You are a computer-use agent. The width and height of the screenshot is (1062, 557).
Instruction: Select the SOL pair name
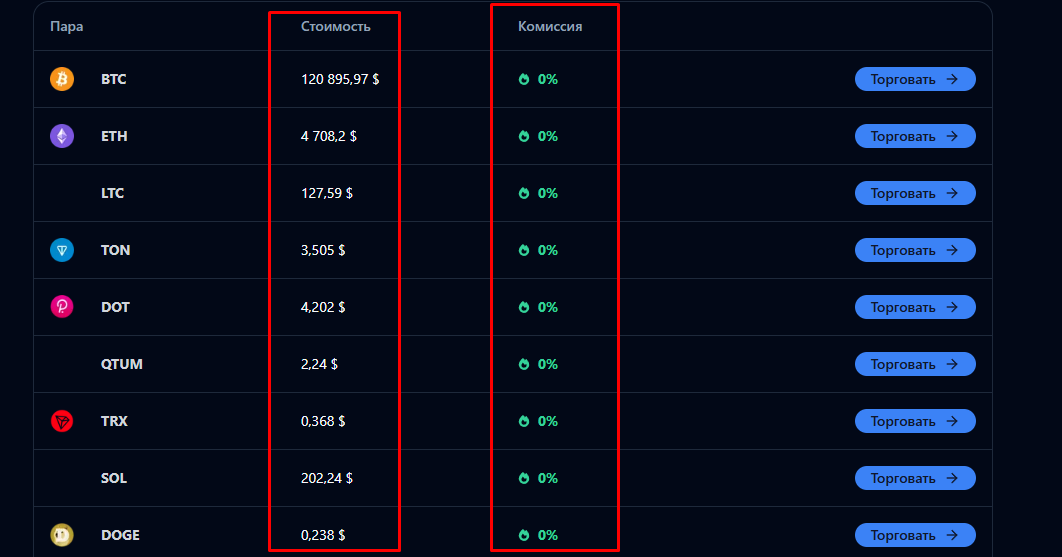coord(114,478)
